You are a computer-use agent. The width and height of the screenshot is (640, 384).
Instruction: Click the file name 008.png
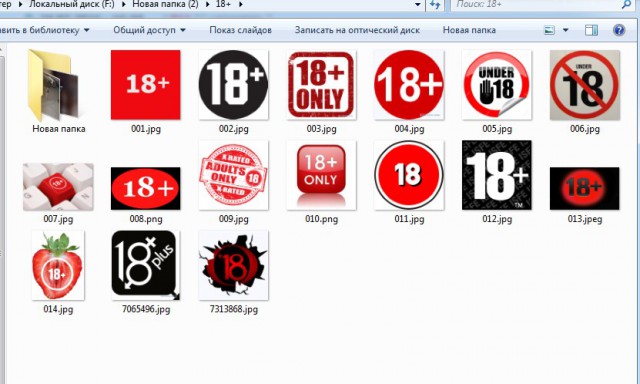tap(146, 219)
